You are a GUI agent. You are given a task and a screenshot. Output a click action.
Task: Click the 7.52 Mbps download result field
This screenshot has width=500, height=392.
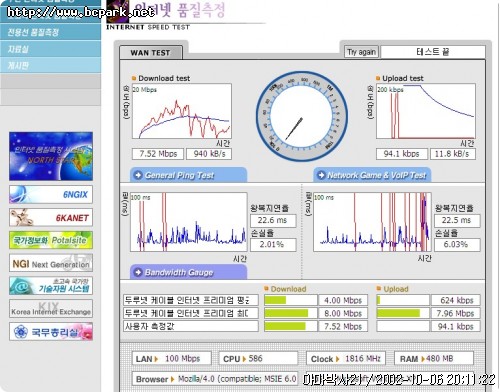pos(158,154)
